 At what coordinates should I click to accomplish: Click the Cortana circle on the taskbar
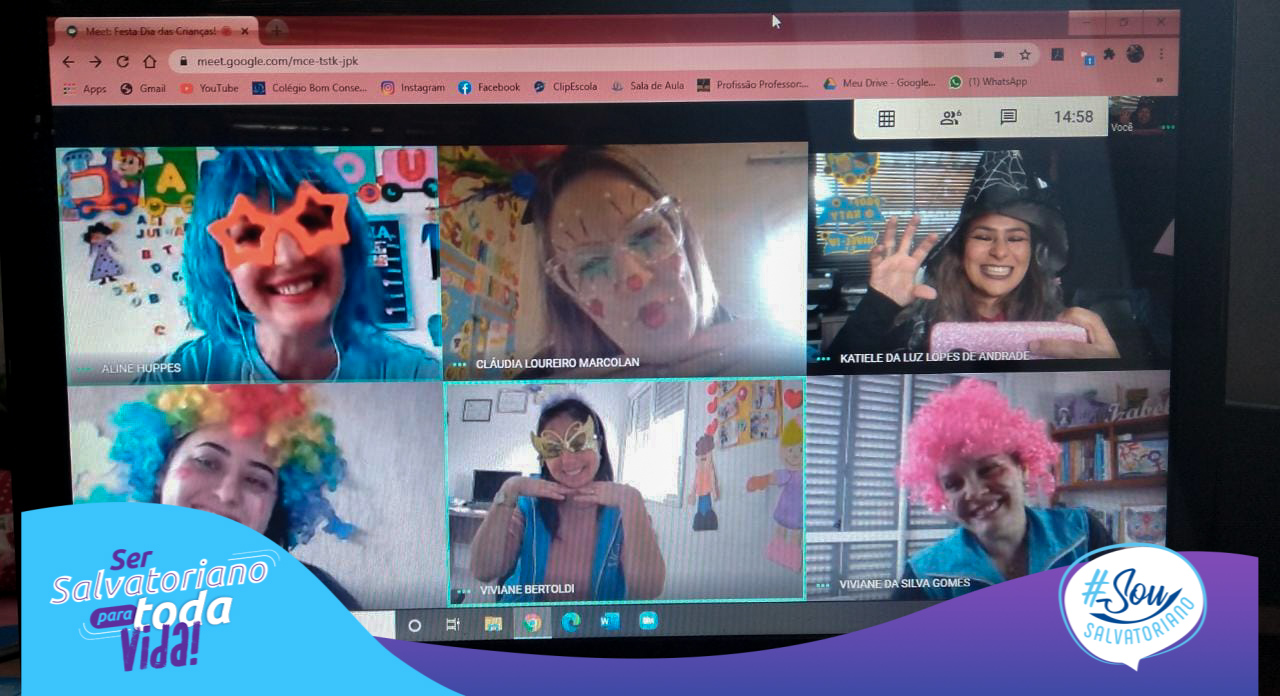(414, 625)
